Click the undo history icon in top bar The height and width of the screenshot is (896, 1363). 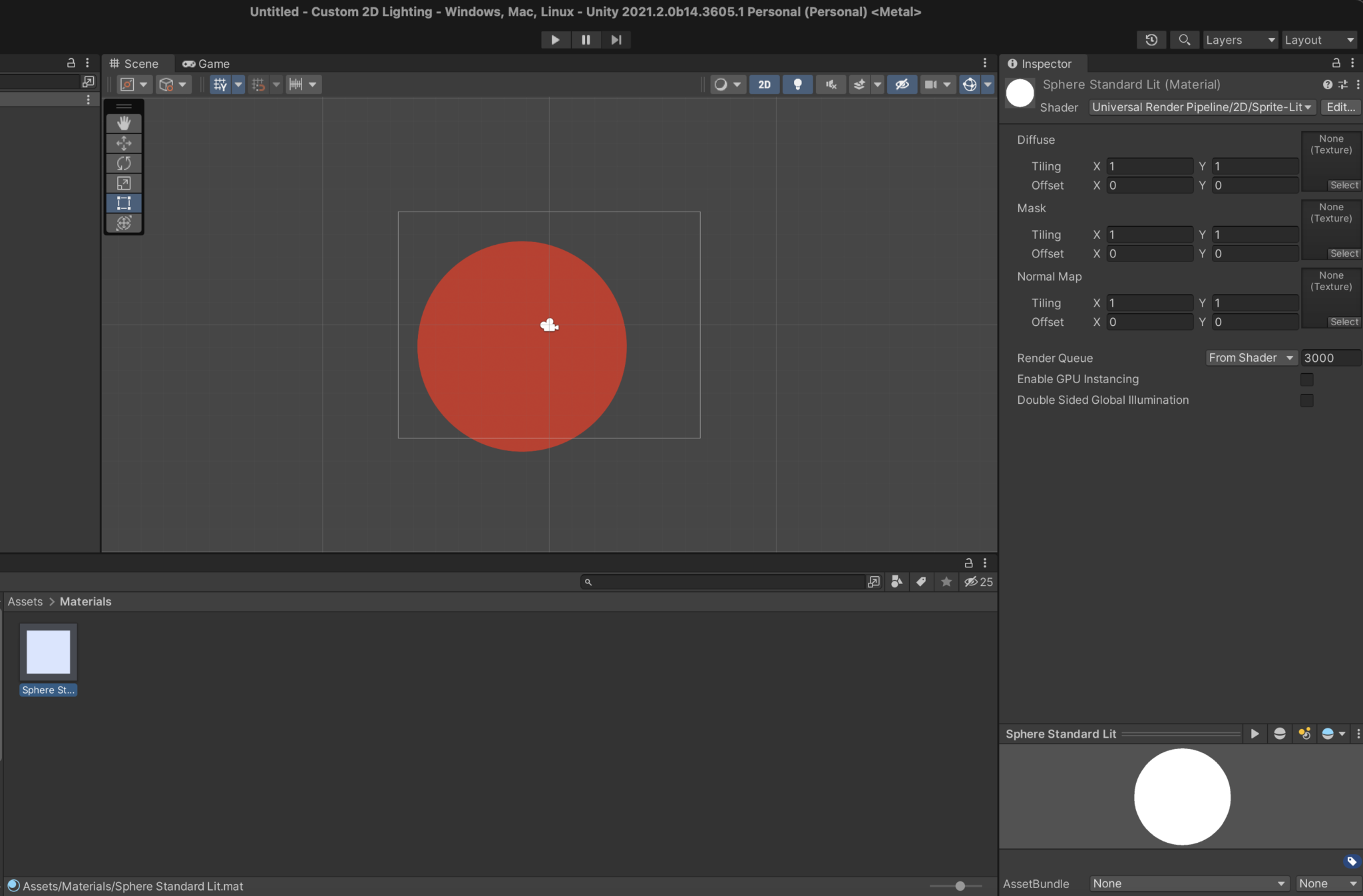(x=1151, y=40)
